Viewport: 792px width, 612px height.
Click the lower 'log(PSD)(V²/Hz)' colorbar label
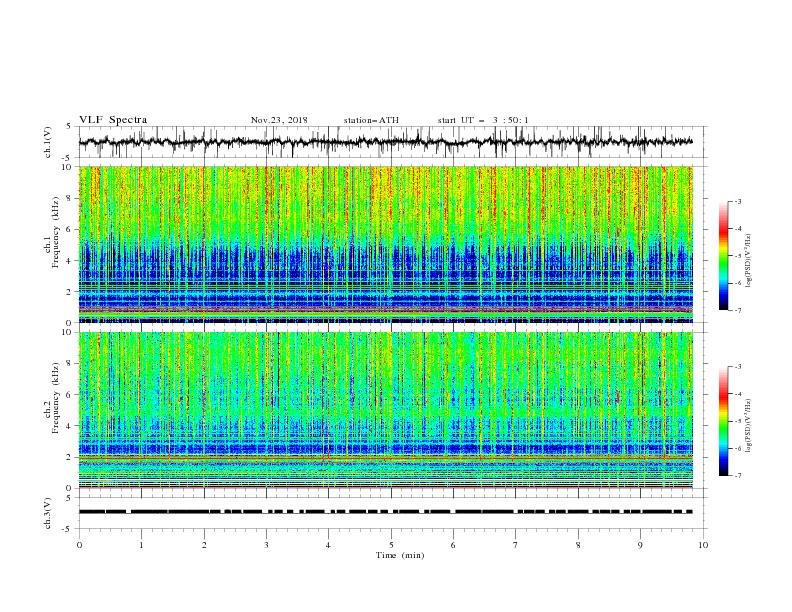click(x=748, y=425)
